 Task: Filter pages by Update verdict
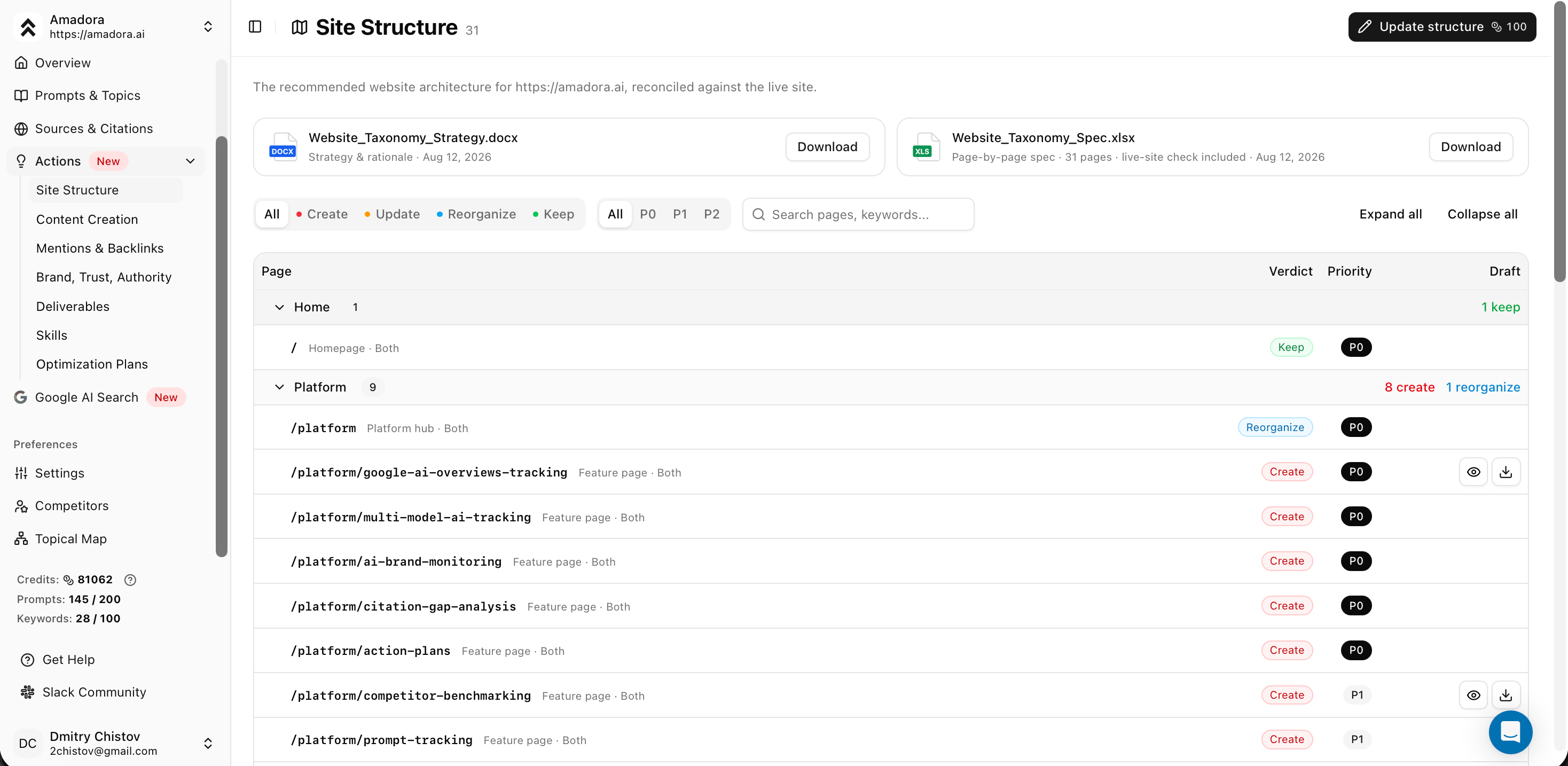392,214
